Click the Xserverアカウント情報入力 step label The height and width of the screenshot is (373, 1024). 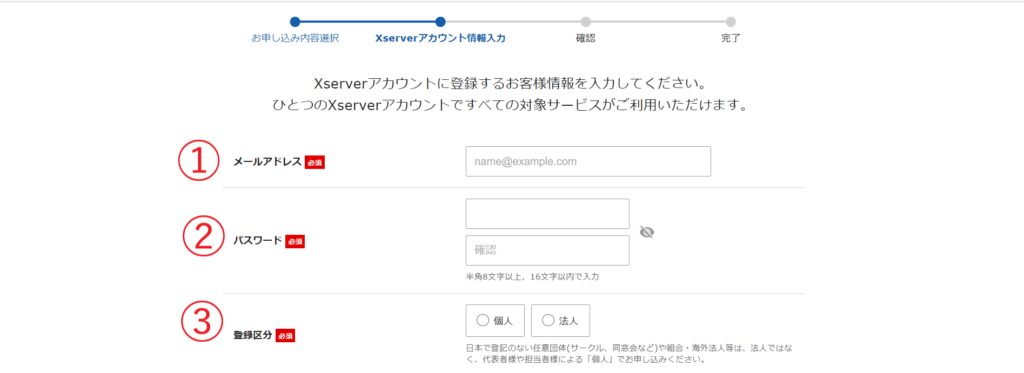click(x=440, y=38)
